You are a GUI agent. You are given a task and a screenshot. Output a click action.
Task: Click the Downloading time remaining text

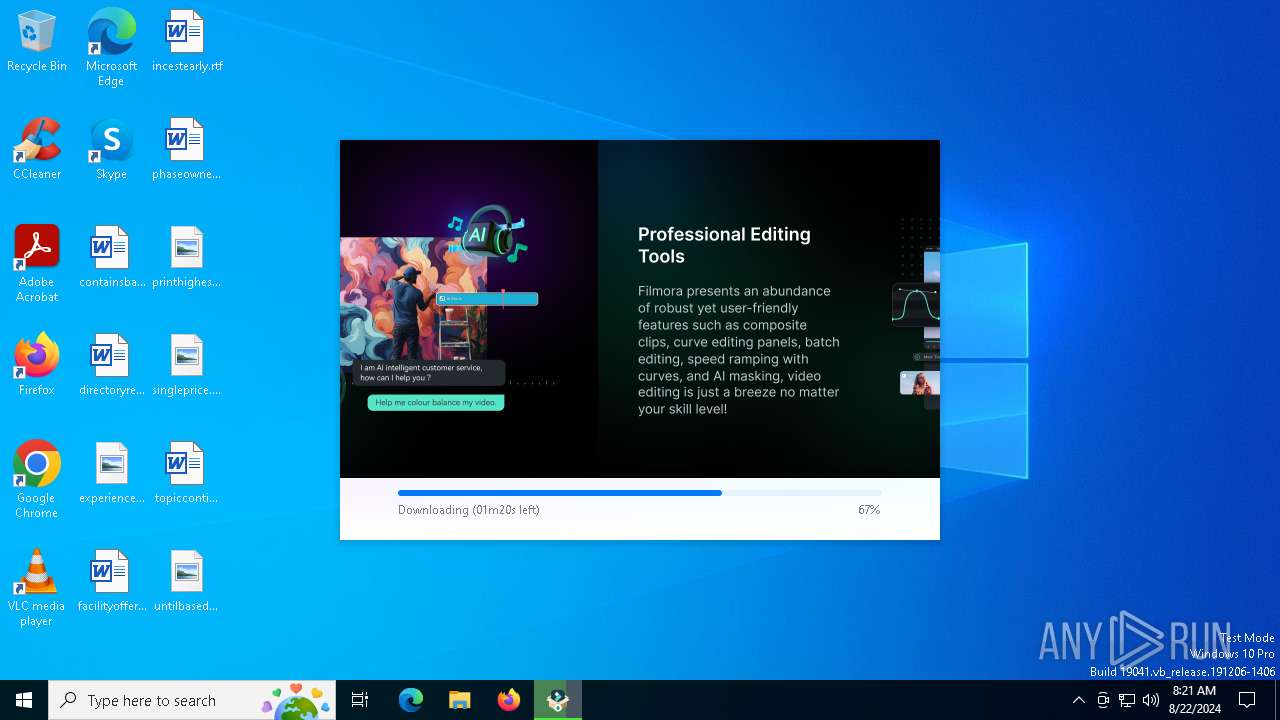pyautogui.click(x=469, y=510)
